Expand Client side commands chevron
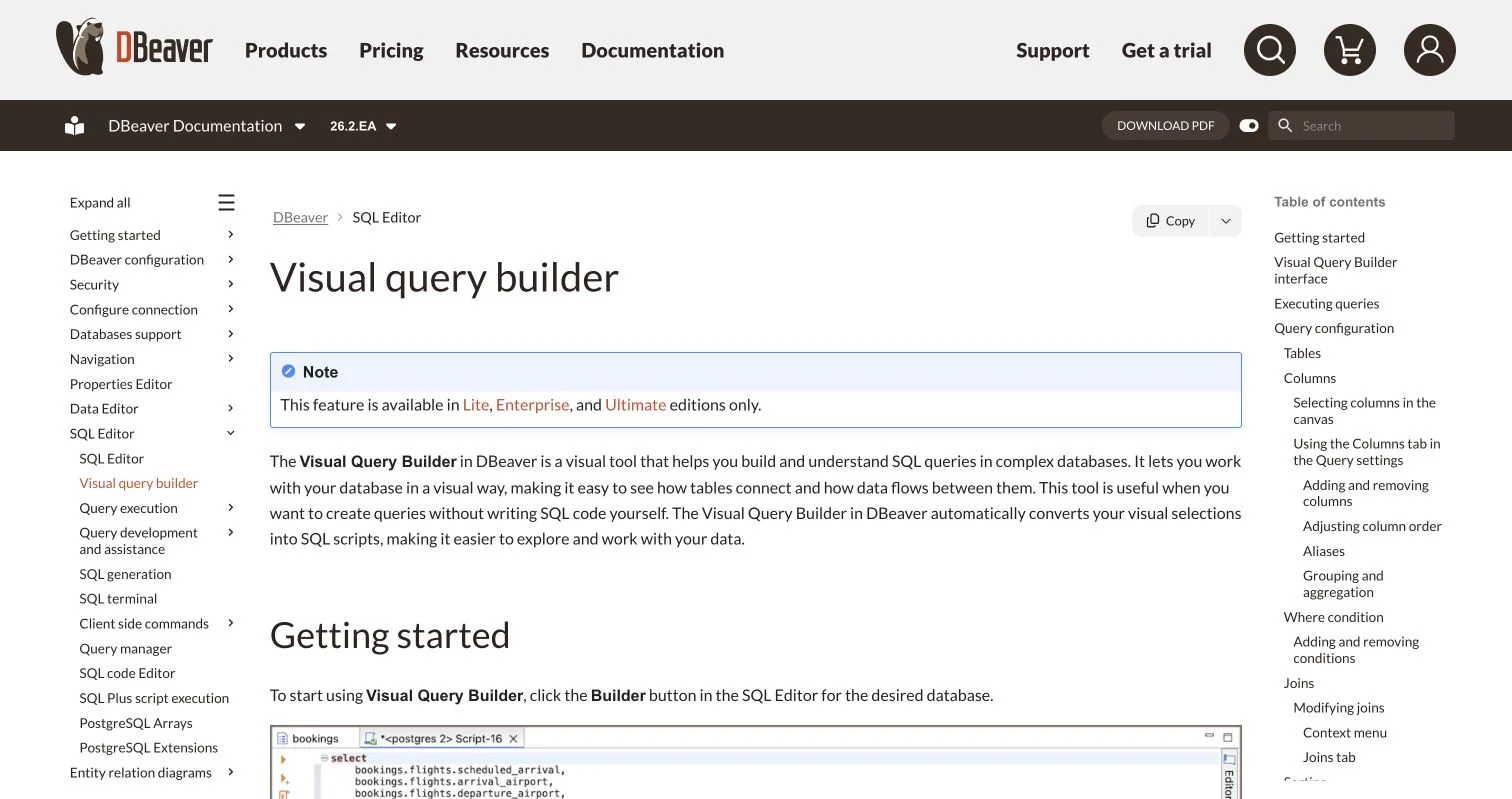The width and height of the screenshot is (1512, 799). (x=231, y=624)
